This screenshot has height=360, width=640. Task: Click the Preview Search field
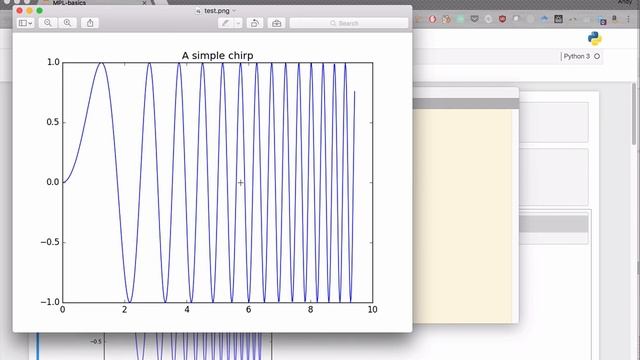[x=349, y=23]
